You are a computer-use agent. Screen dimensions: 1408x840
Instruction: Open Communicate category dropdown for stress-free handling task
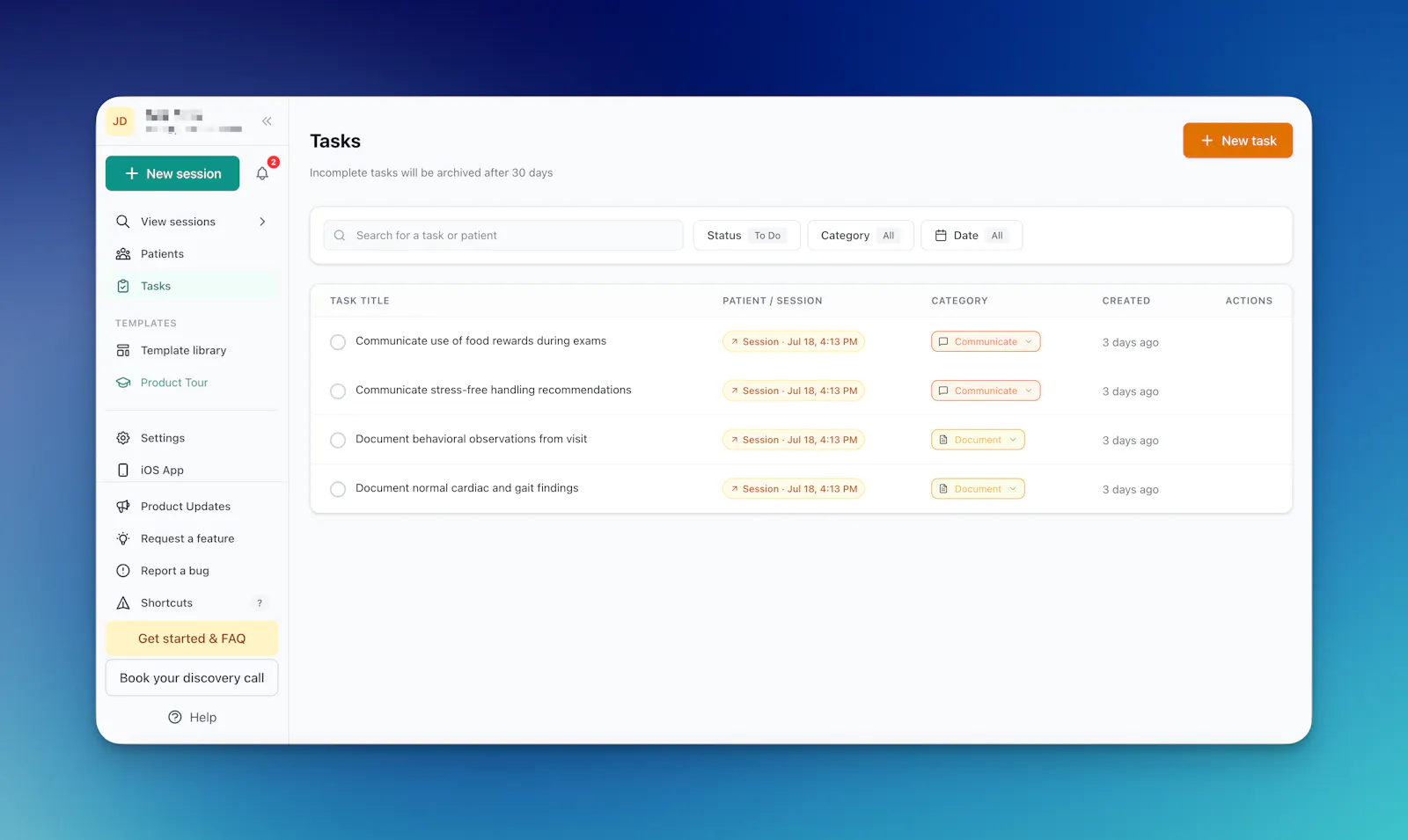click(x=986, y=391)
